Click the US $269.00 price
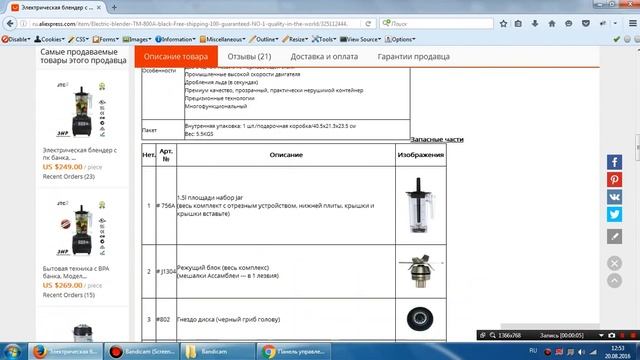 pyautogui.click(x=62, y=285)
